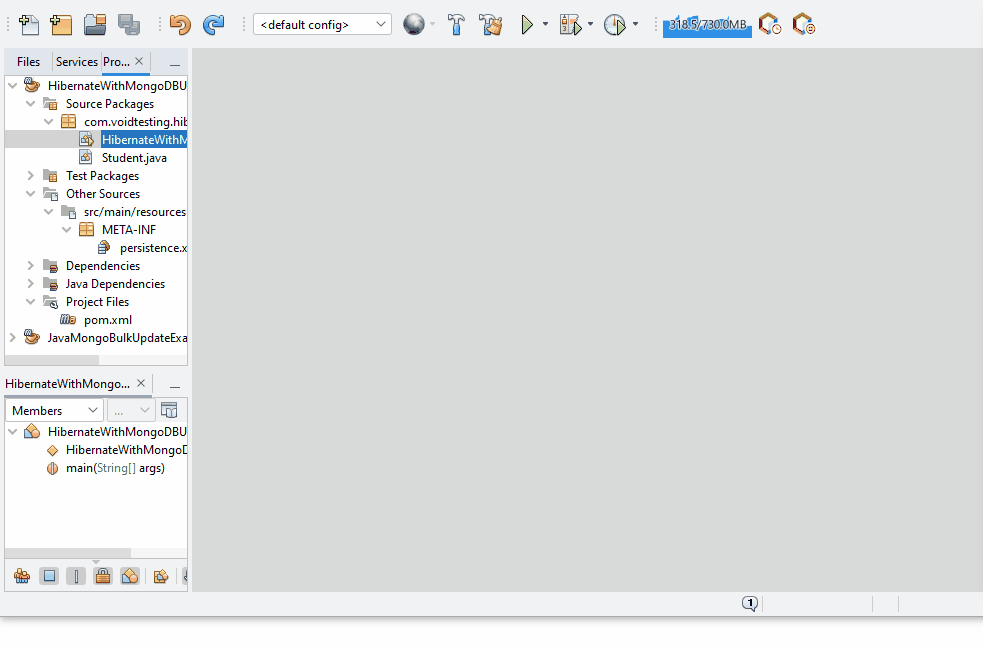Click the constructor diamond icon in Navigator

pos(53,450)
